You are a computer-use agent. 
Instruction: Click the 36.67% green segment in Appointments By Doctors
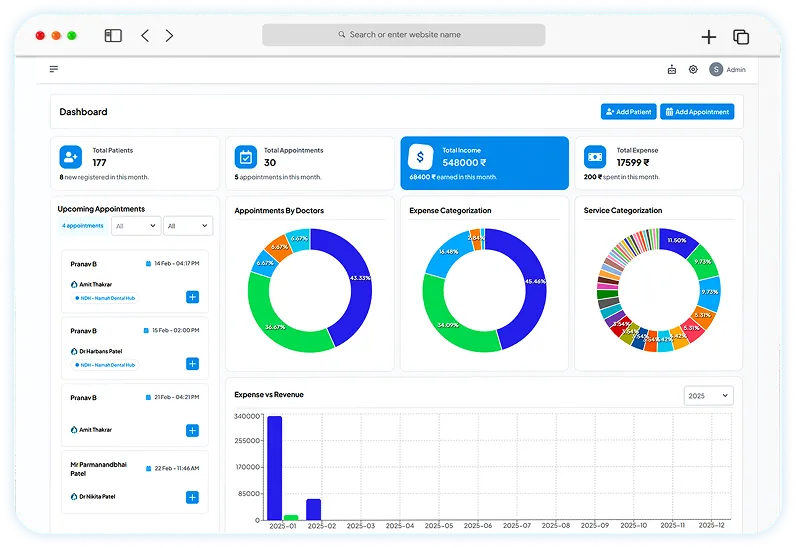tap(274, 325)
